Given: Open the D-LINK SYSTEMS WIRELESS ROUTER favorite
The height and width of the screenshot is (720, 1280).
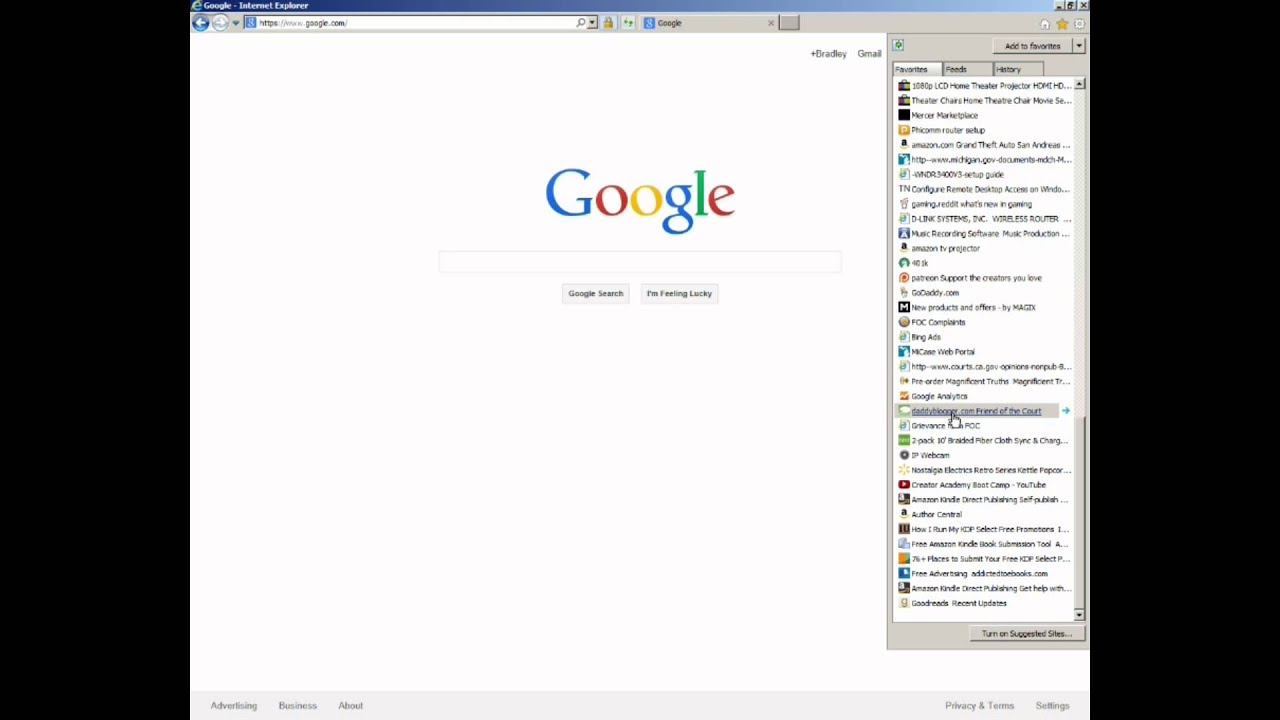Looking at the screenshot, I should 984,219.
